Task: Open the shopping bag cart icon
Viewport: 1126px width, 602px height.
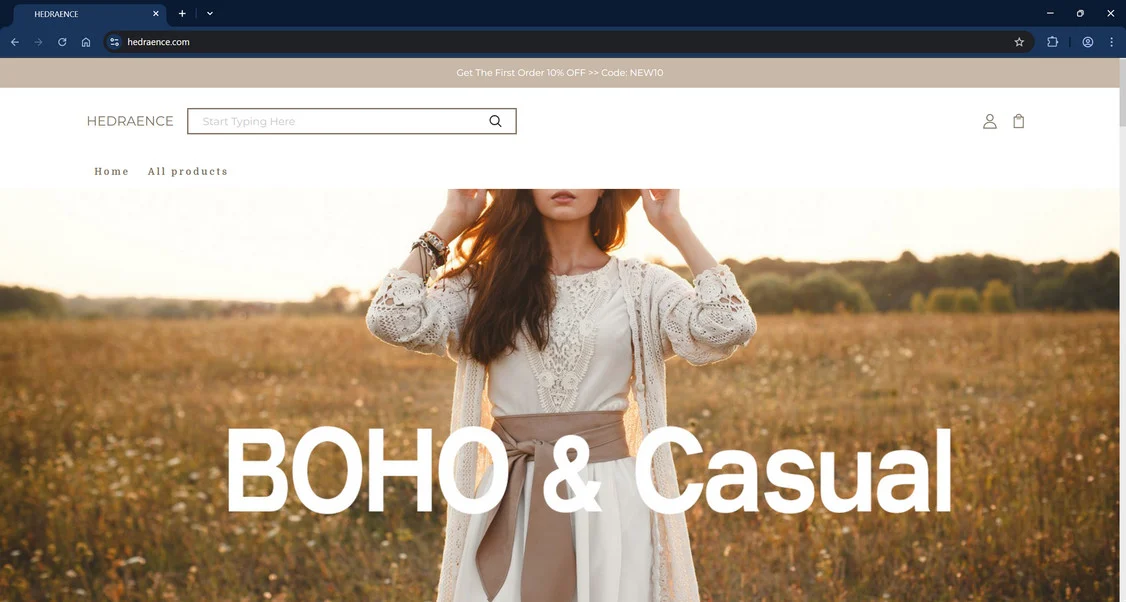Action: [1018, 121]
